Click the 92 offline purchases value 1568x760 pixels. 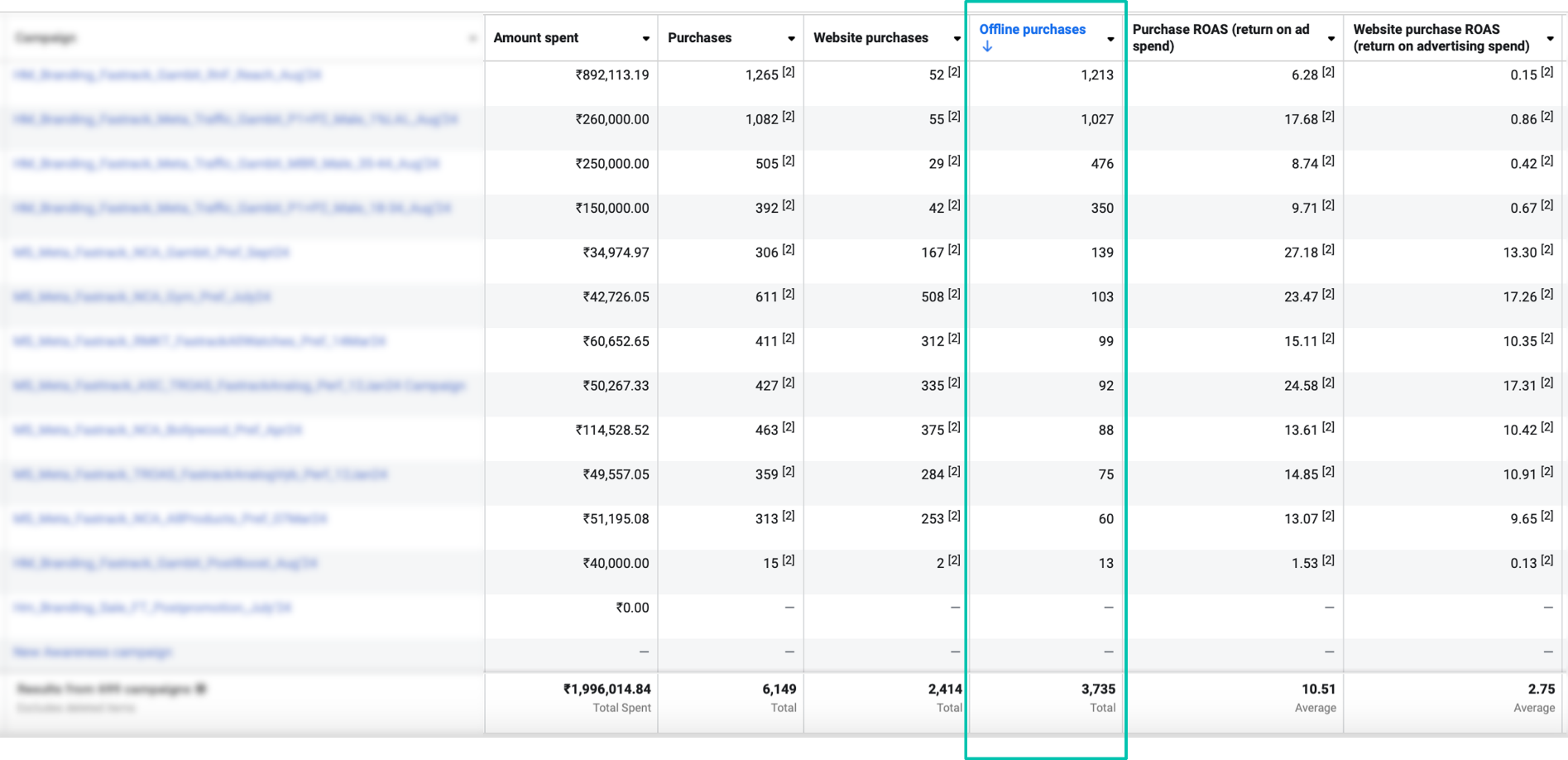[1106, 386]
